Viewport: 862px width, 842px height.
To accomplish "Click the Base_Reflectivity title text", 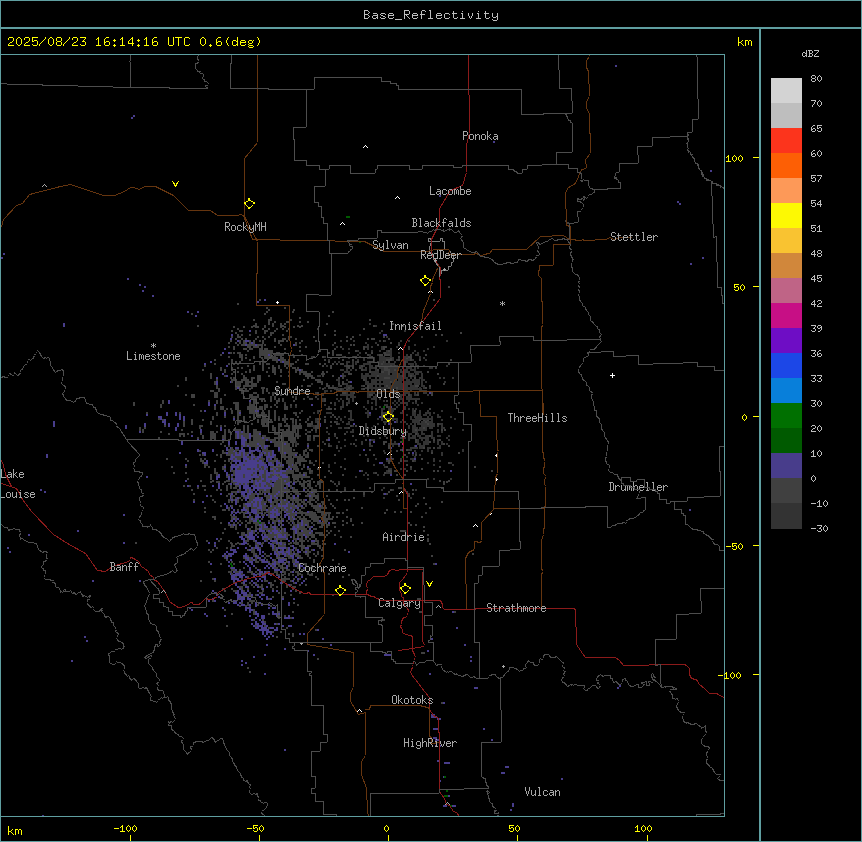I will (431, 15).
